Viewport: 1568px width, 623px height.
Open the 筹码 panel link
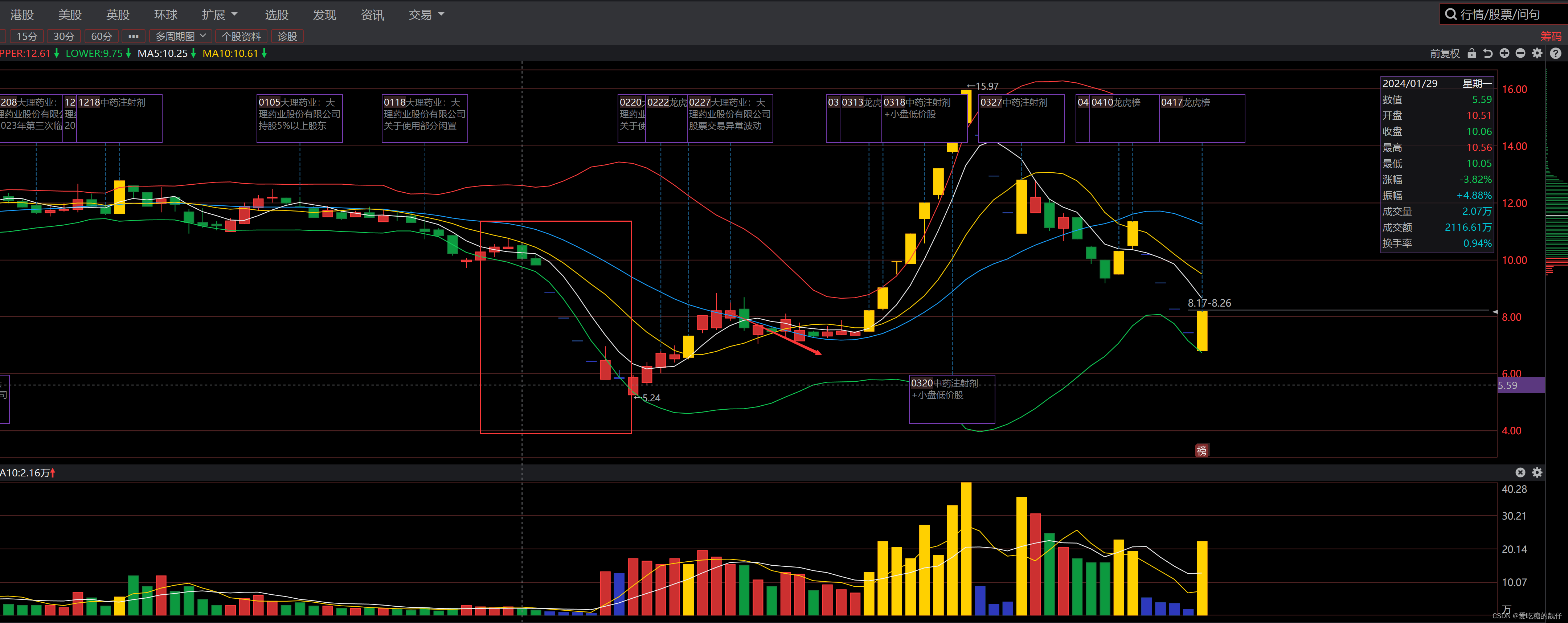tap(1550, 37)
